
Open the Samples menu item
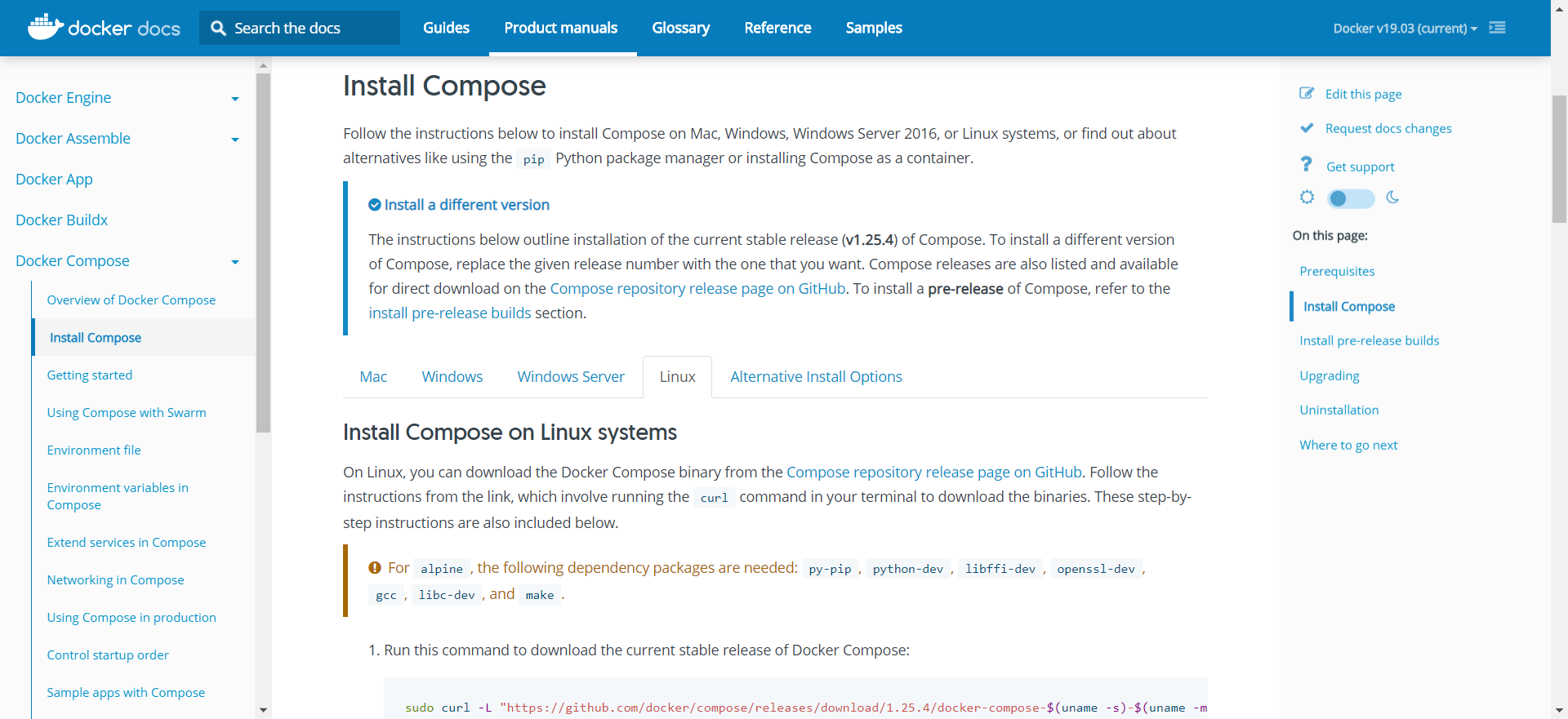874,28
